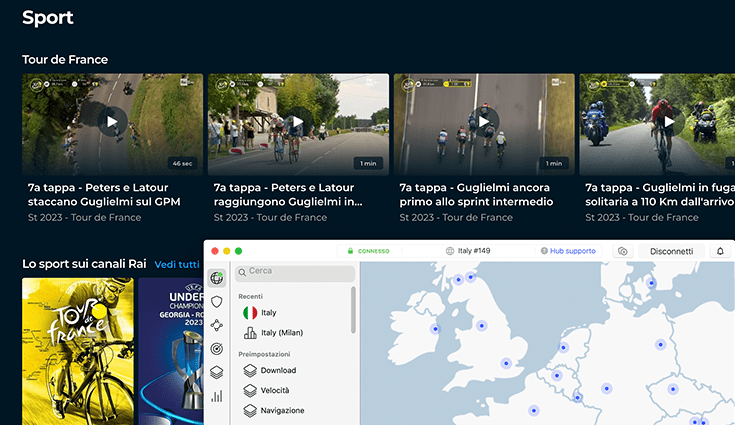Click the icon button left of Disconnetti
Viewport: 735px width, 425px height.
pos(623,251)
